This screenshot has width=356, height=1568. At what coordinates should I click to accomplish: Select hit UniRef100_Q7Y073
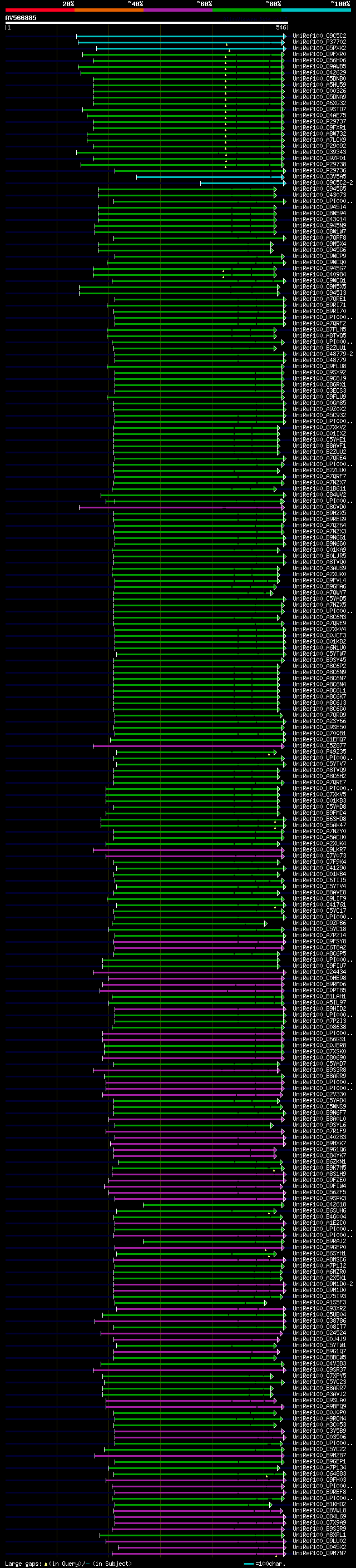pyautogui.click(x=319, y=856)
